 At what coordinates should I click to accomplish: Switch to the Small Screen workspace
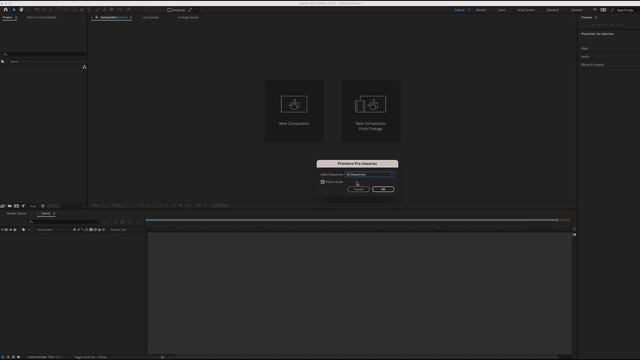(525, 10)
